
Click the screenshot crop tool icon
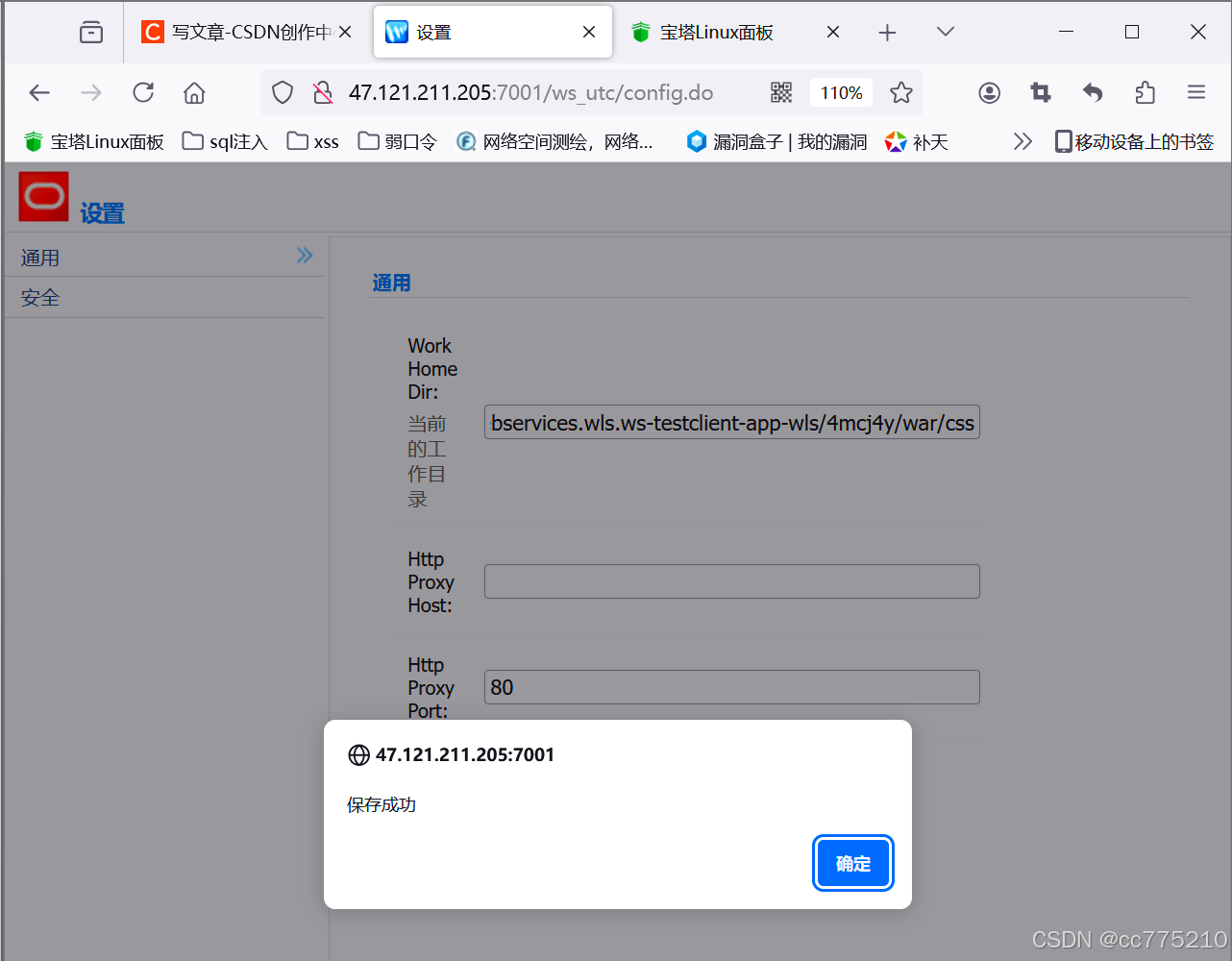1041,92
